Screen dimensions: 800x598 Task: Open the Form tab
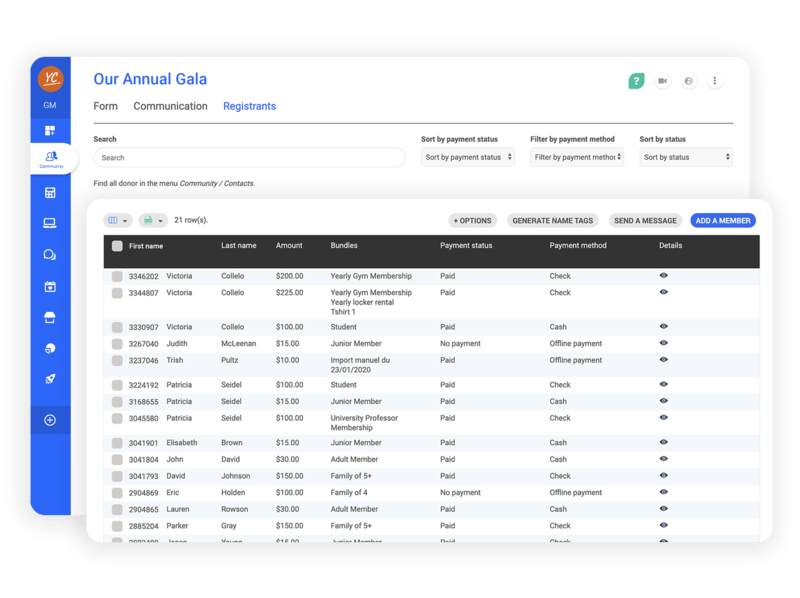click(105, 105)
